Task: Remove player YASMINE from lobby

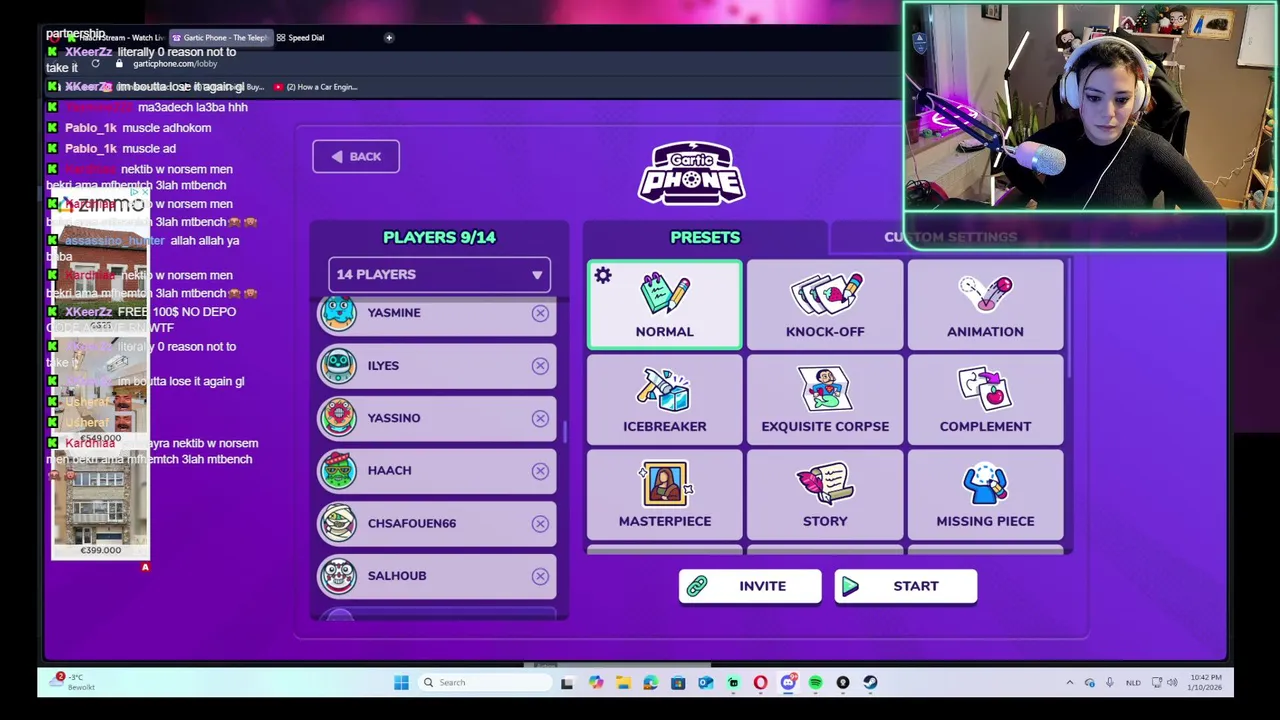Action: 540,313
